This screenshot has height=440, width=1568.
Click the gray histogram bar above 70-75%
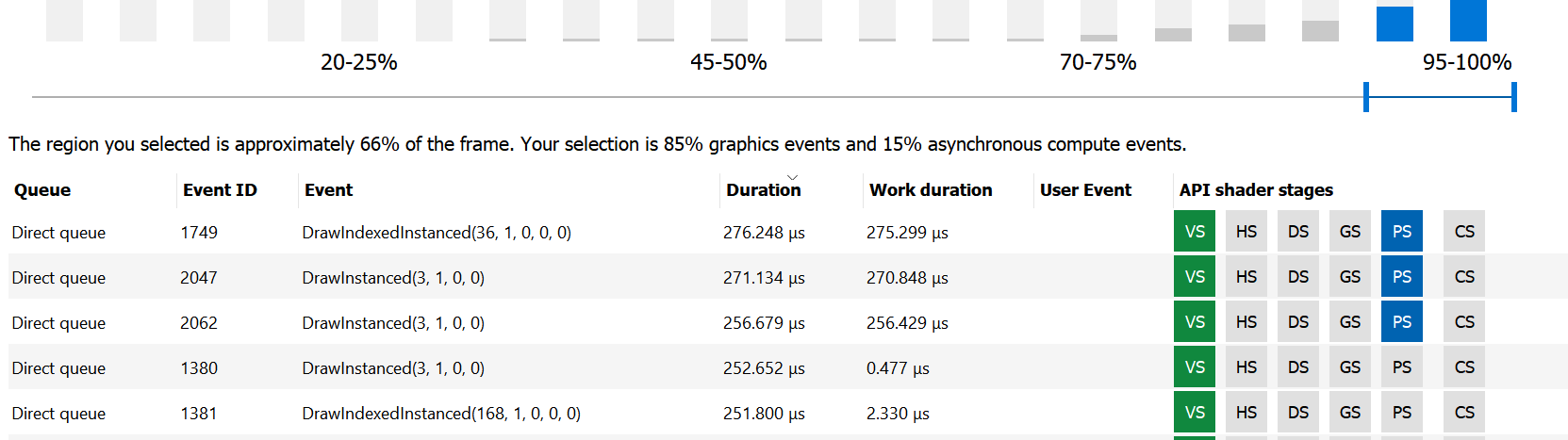(1098, 37)
